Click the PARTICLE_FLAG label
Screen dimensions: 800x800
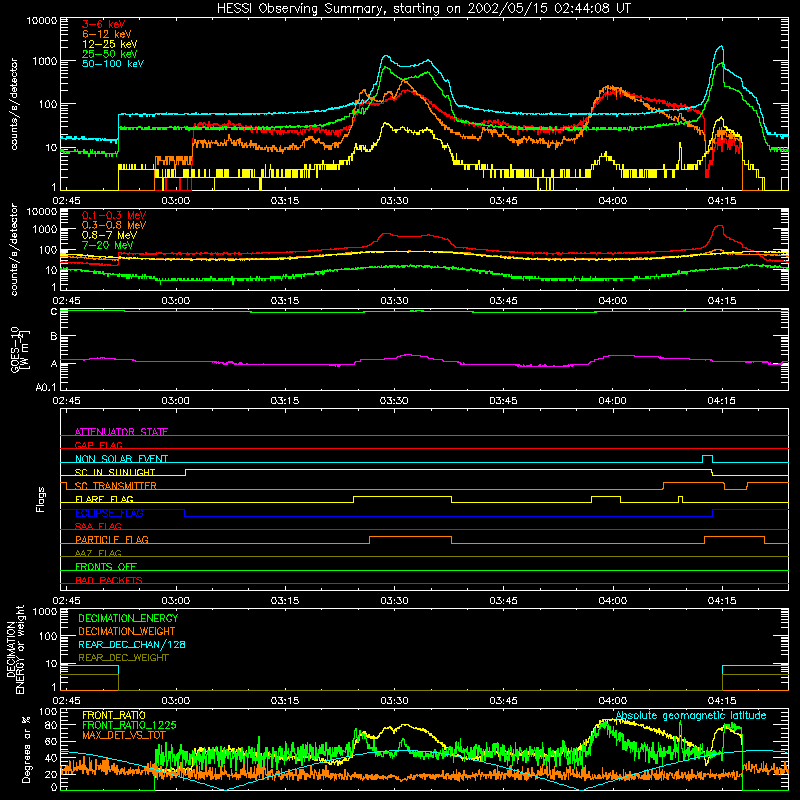(x=112, y=539)
